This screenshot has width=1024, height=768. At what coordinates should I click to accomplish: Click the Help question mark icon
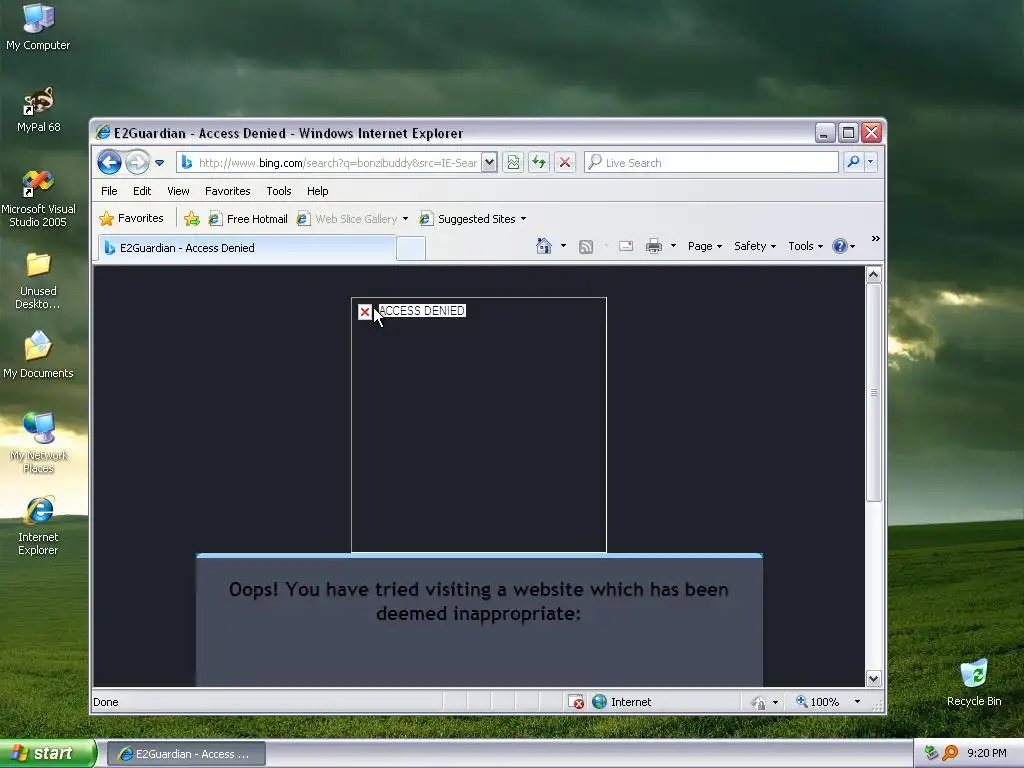pyautogui.click(x=840, y=246)
